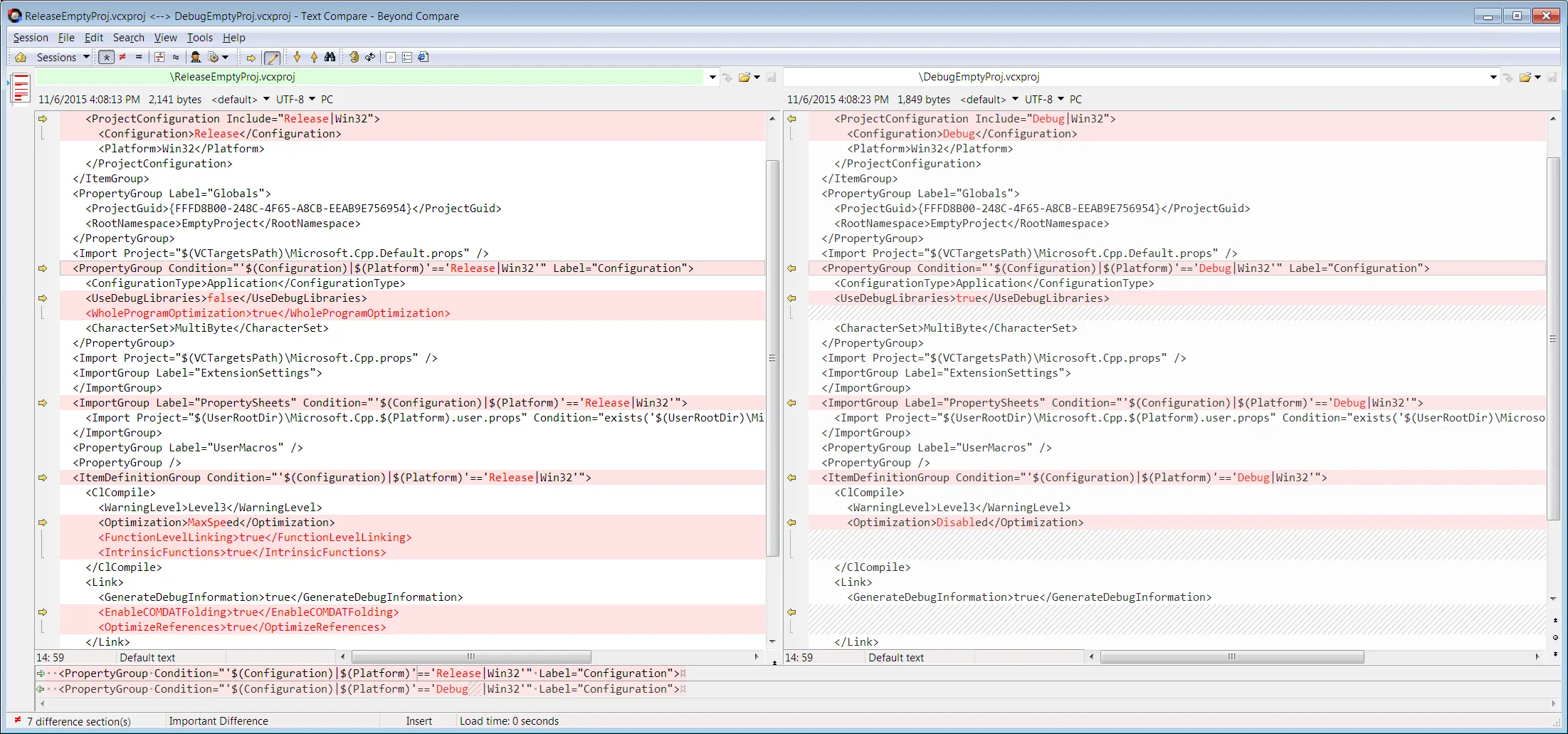This screenshot has width=1568, height=734.
Task: Expand left open-folder dropdown arrow
Action: (757, 77)
